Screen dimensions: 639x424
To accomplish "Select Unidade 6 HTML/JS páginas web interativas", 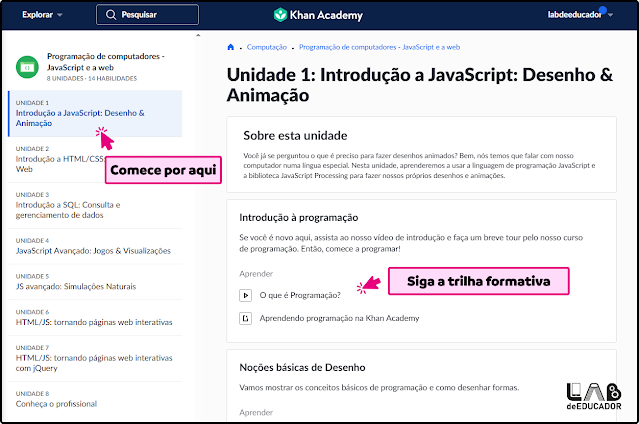I will point(95,318).
